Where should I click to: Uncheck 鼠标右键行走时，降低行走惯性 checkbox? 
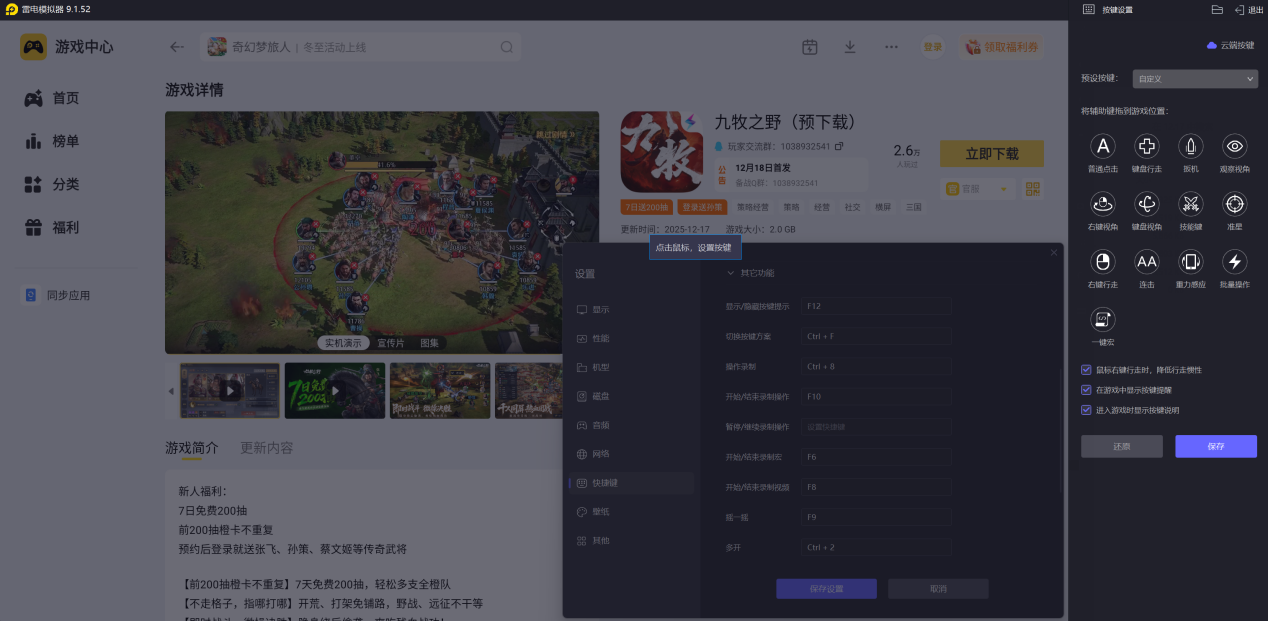click(x=1087, y=370)
